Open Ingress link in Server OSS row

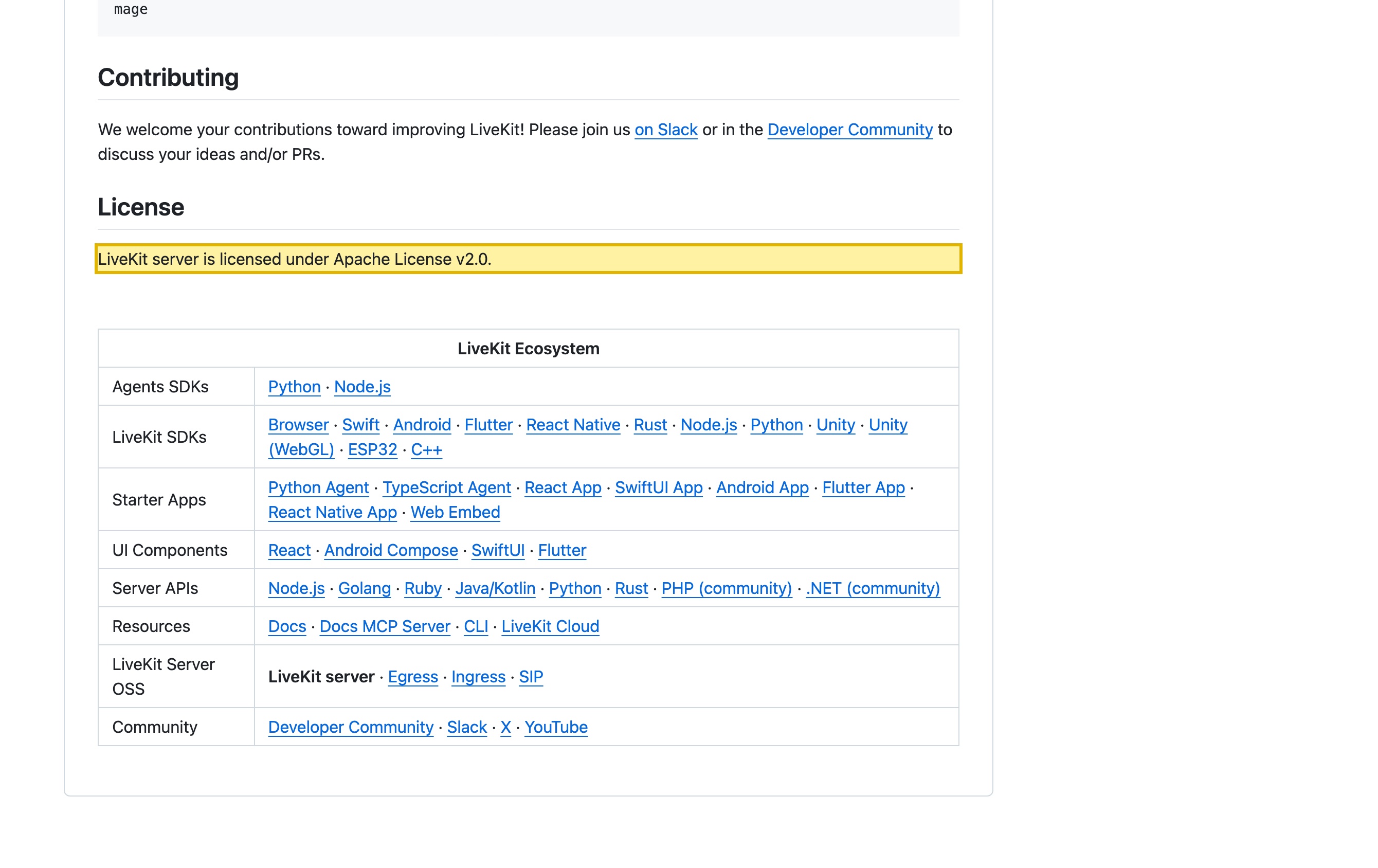(478, 677)
